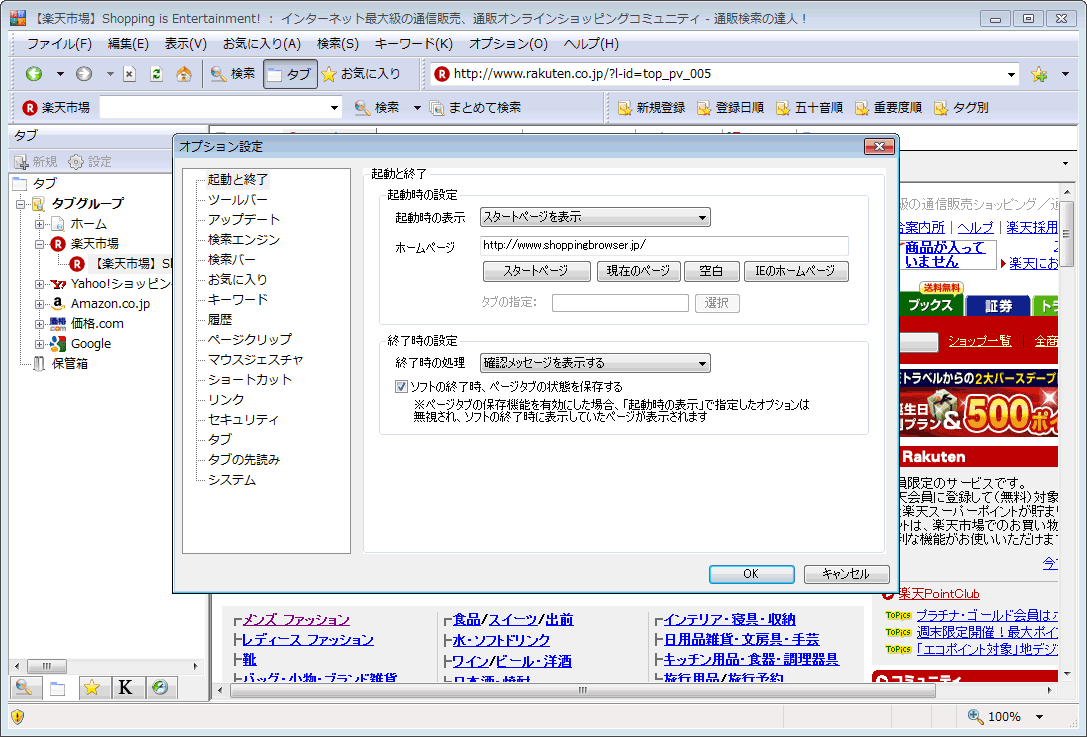
Task: Click 新規 in the tab sidebar panel
Action: tap(35, 162)
